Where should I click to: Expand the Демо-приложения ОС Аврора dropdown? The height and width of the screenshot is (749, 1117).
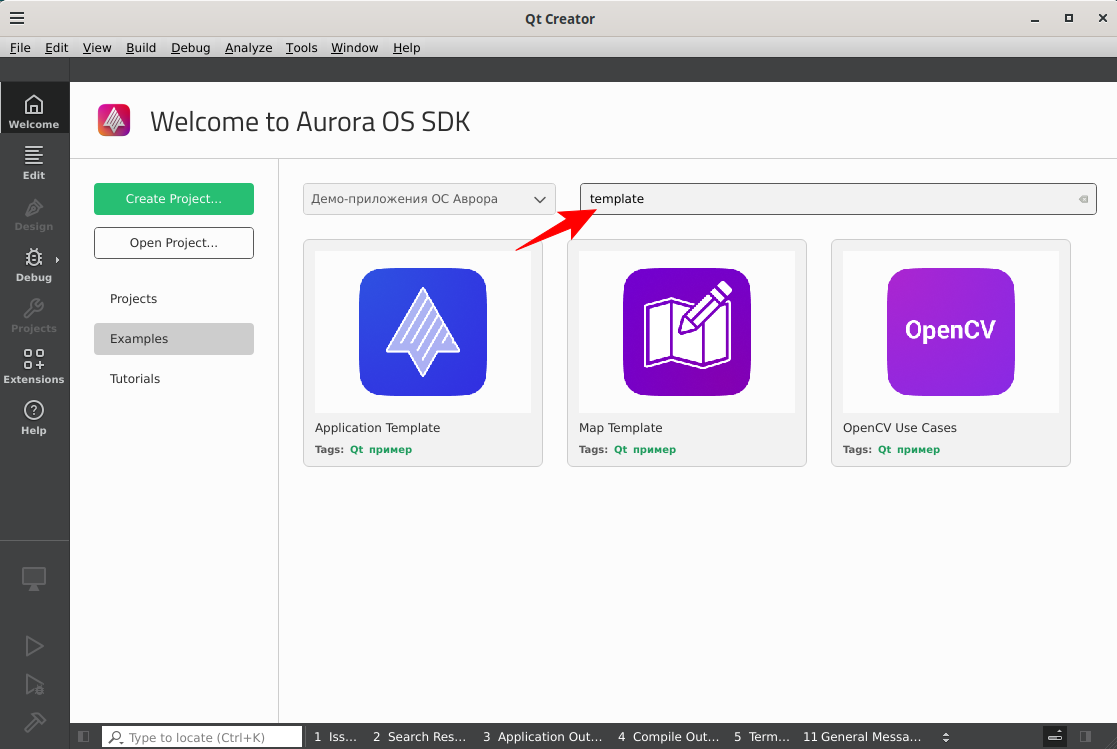click(x=429, y=199)
